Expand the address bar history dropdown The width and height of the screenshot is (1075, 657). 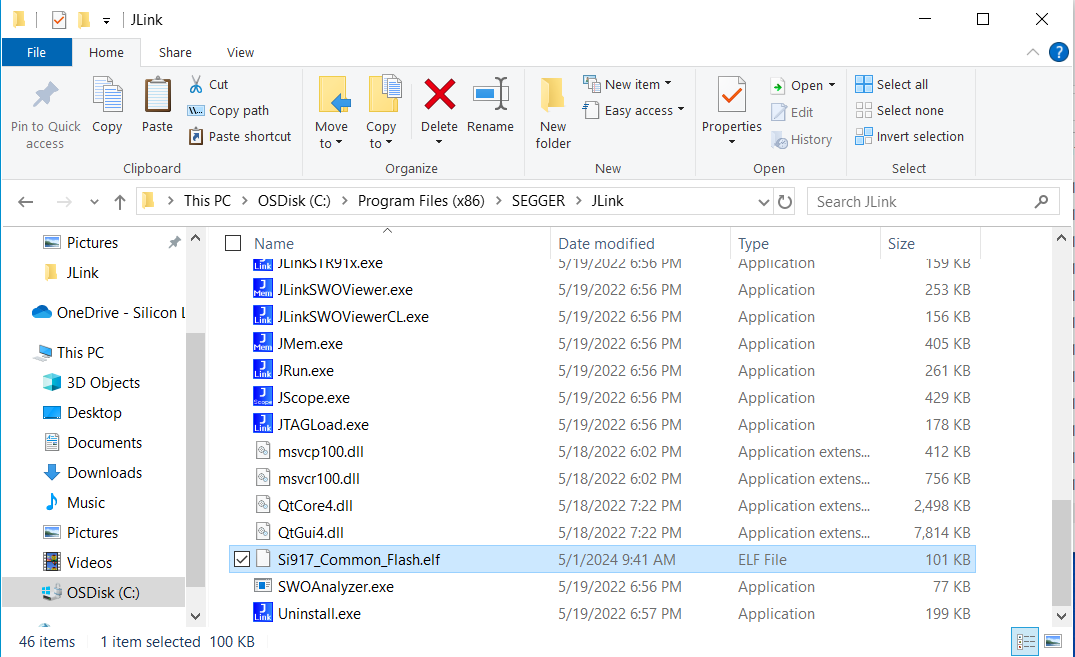coord(764,202)
